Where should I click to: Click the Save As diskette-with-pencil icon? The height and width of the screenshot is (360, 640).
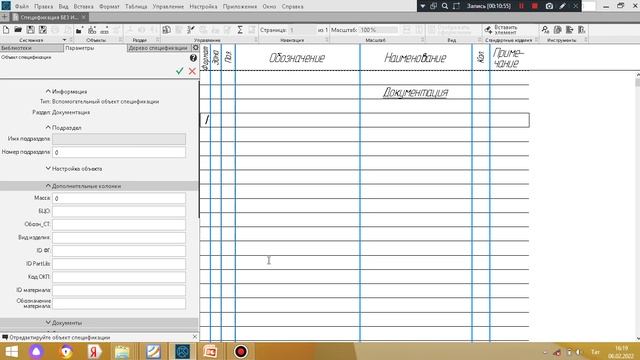(x=42, y=30)
